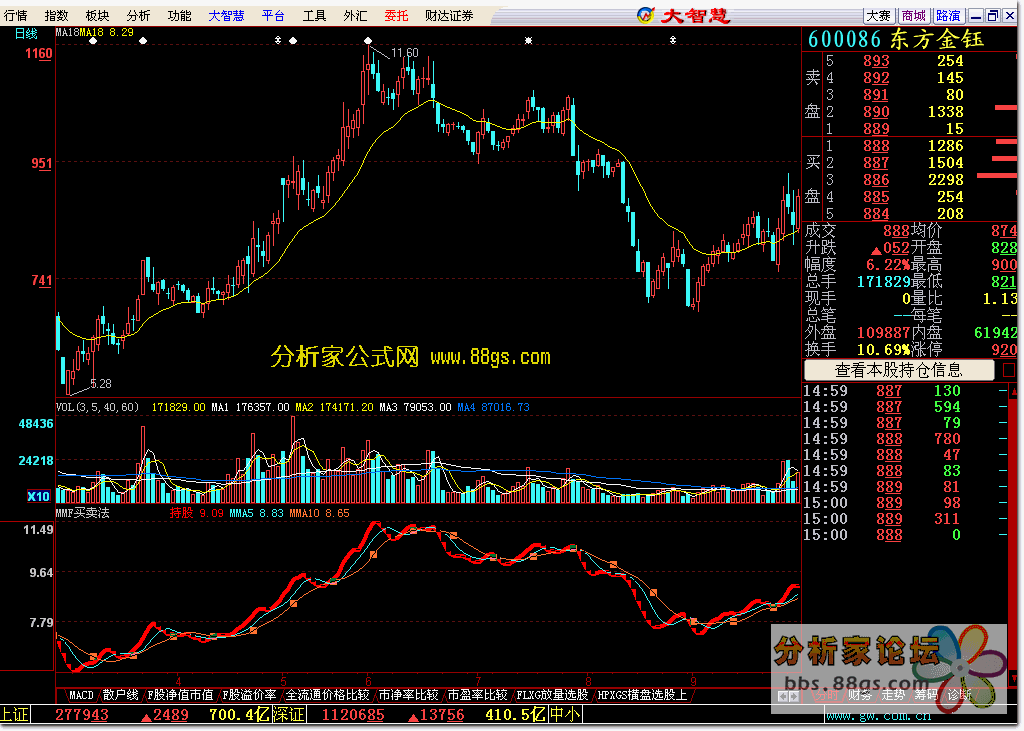This screenshot has height=731, width=1024.
Task: Click the sell-2 price 890
Action: (876, 112)
